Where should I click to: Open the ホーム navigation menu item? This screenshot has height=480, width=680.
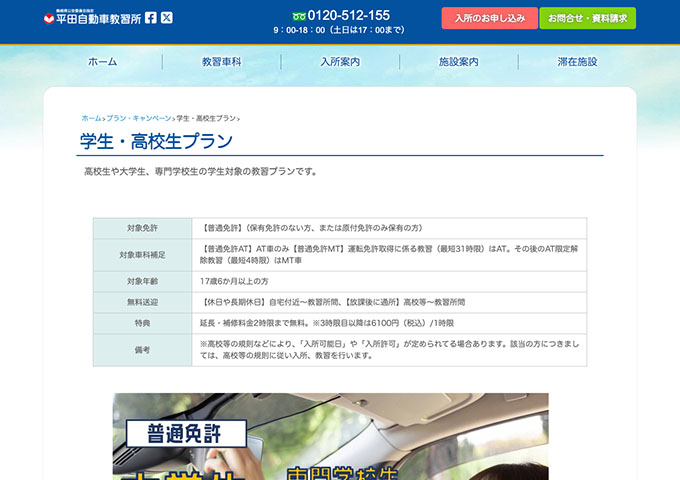[103, 62]
